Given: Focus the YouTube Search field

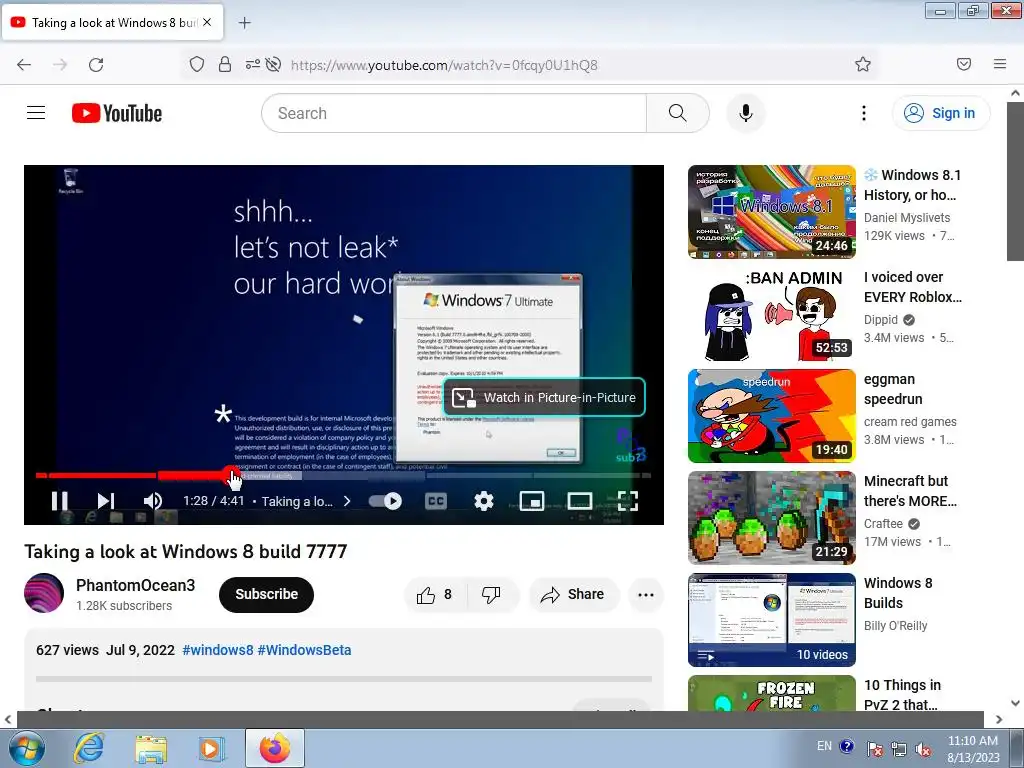Looking at the screenshot, I should (x=454, y=113).
